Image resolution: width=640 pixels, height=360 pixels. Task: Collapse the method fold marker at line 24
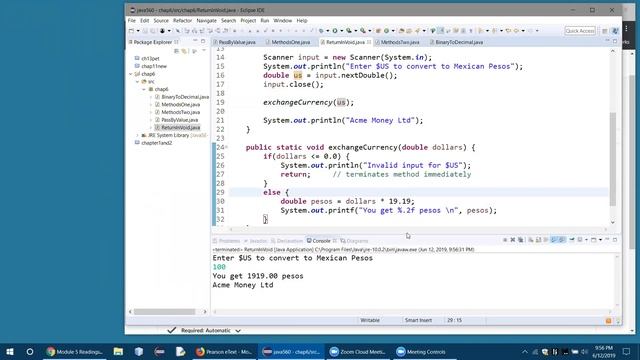(227, 147)
